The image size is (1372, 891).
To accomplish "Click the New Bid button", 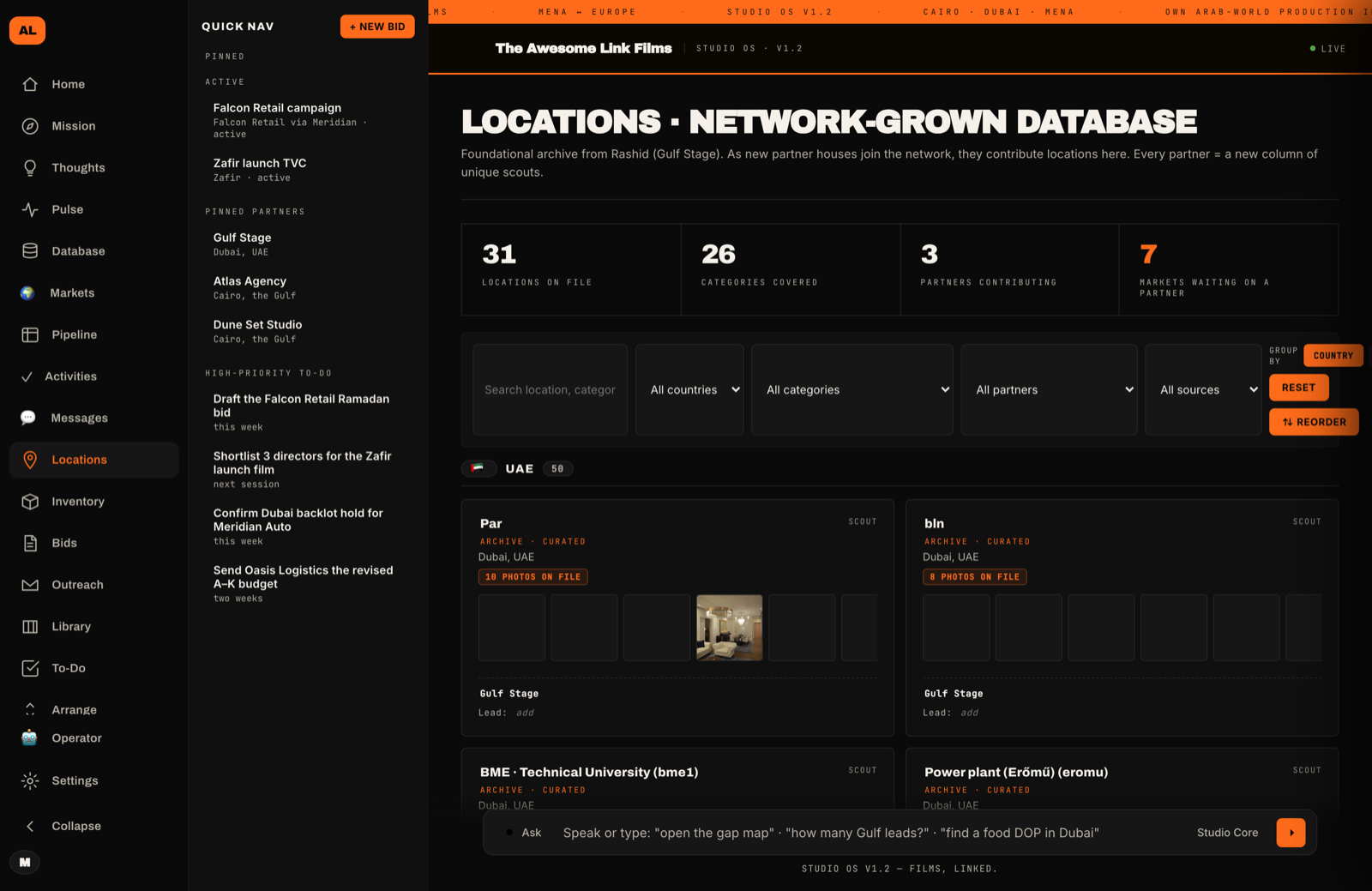I will (377, 27).
